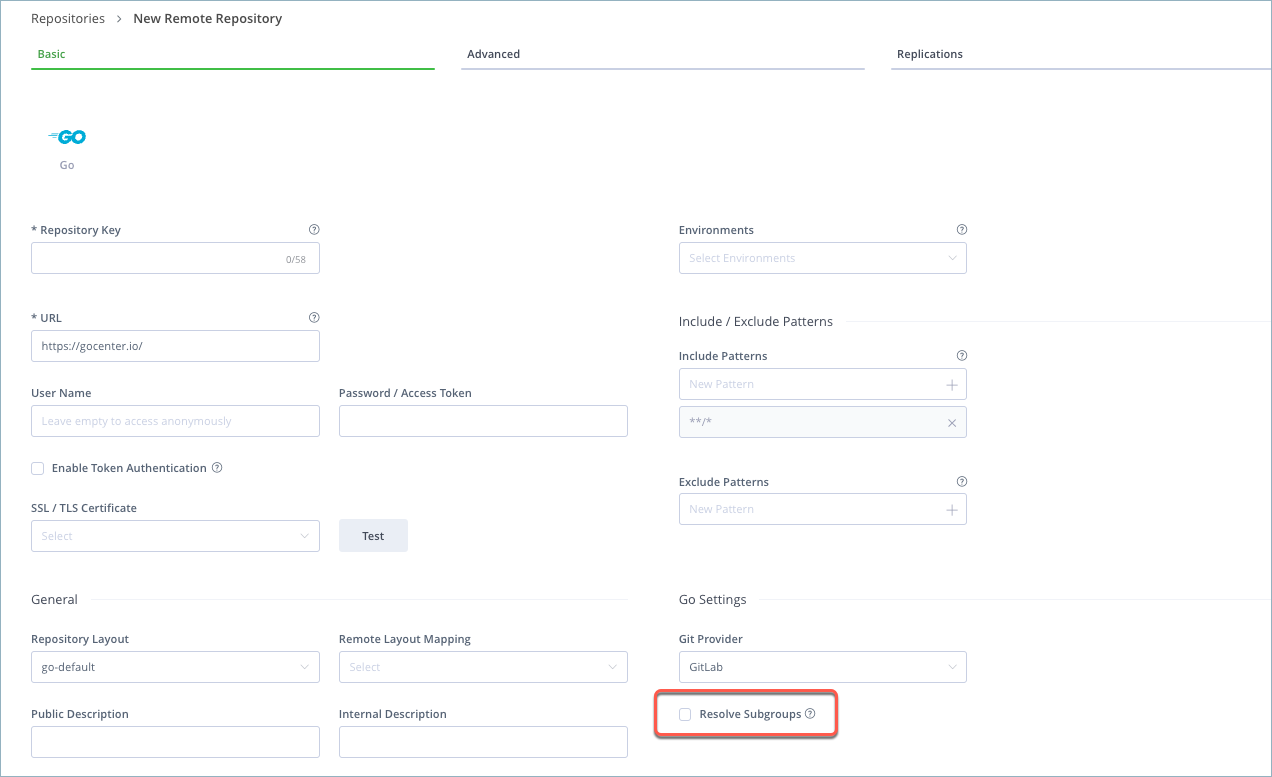Viewport: 1272px width, 777px height.
Task: Click the Test connection button
Action: coord(372,535)
